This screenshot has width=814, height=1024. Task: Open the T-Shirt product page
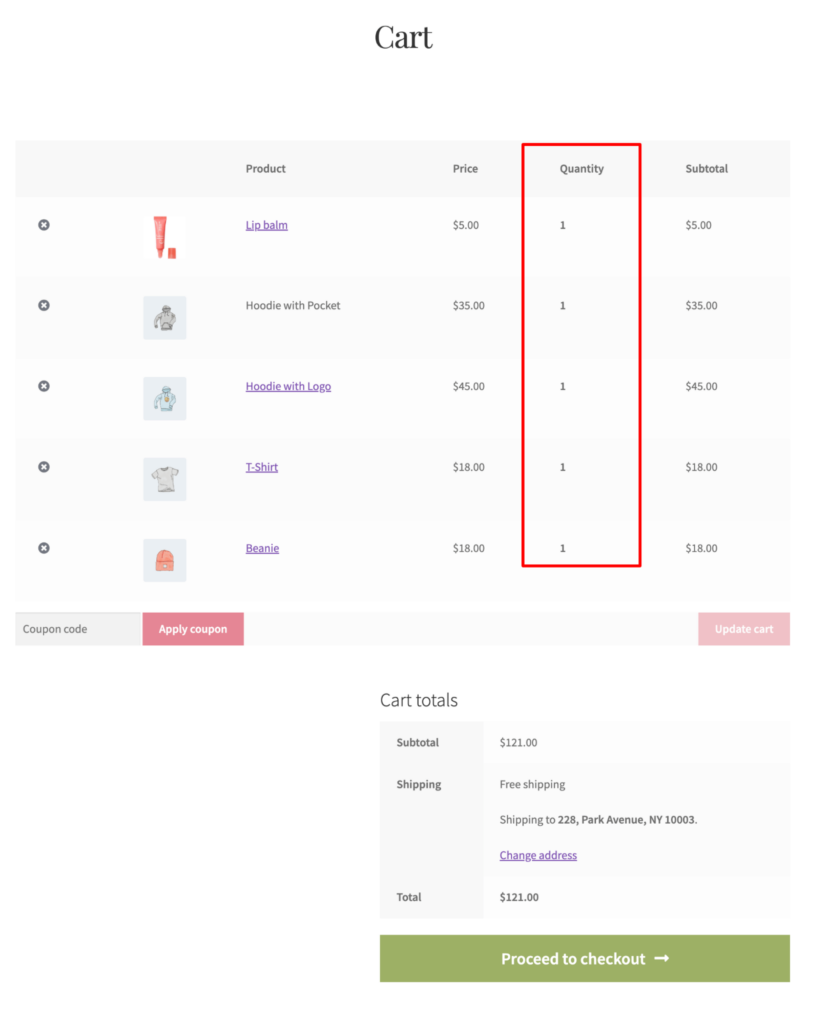(262, 467)
